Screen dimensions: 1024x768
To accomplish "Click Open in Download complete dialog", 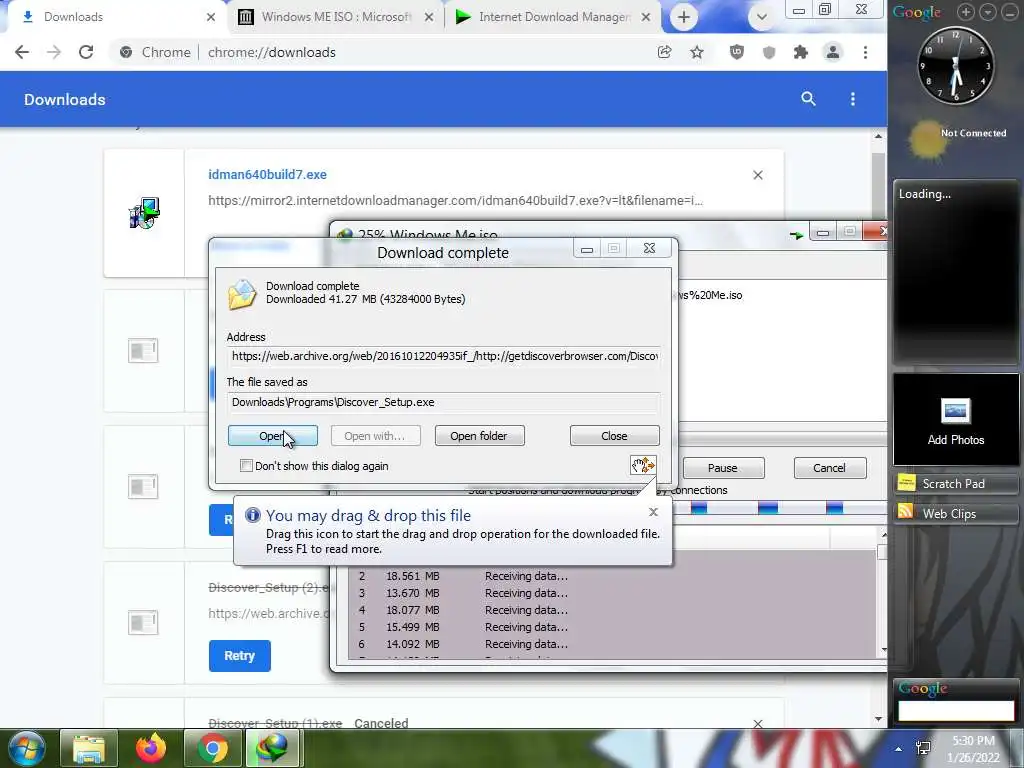I will [x=272, y=436].
